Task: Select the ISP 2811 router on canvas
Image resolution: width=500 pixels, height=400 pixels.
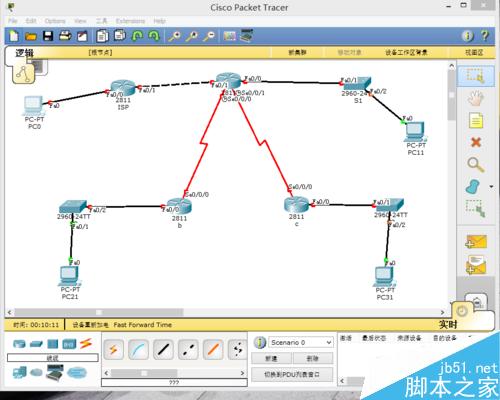Action: (123, 87)
